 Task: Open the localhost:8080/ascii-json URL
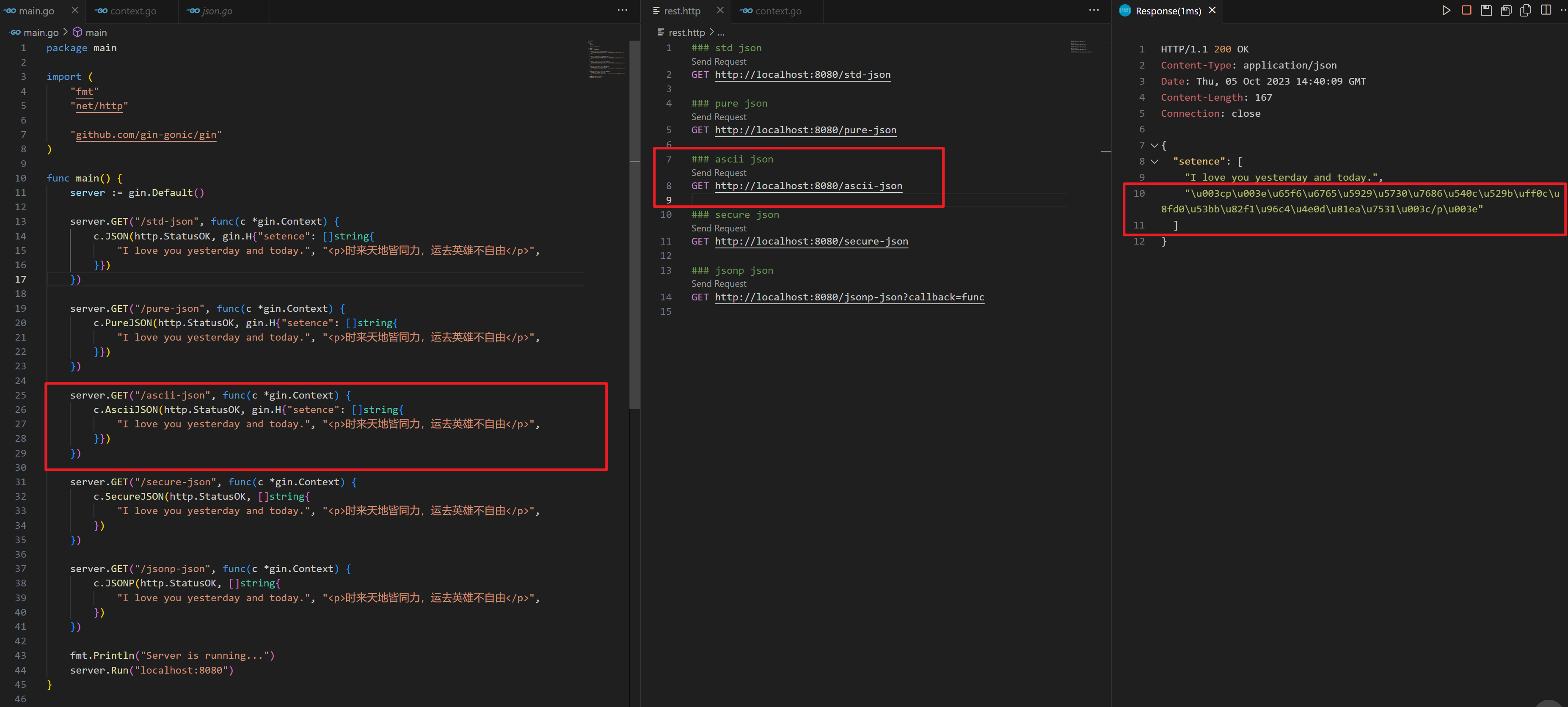(808, 186)
